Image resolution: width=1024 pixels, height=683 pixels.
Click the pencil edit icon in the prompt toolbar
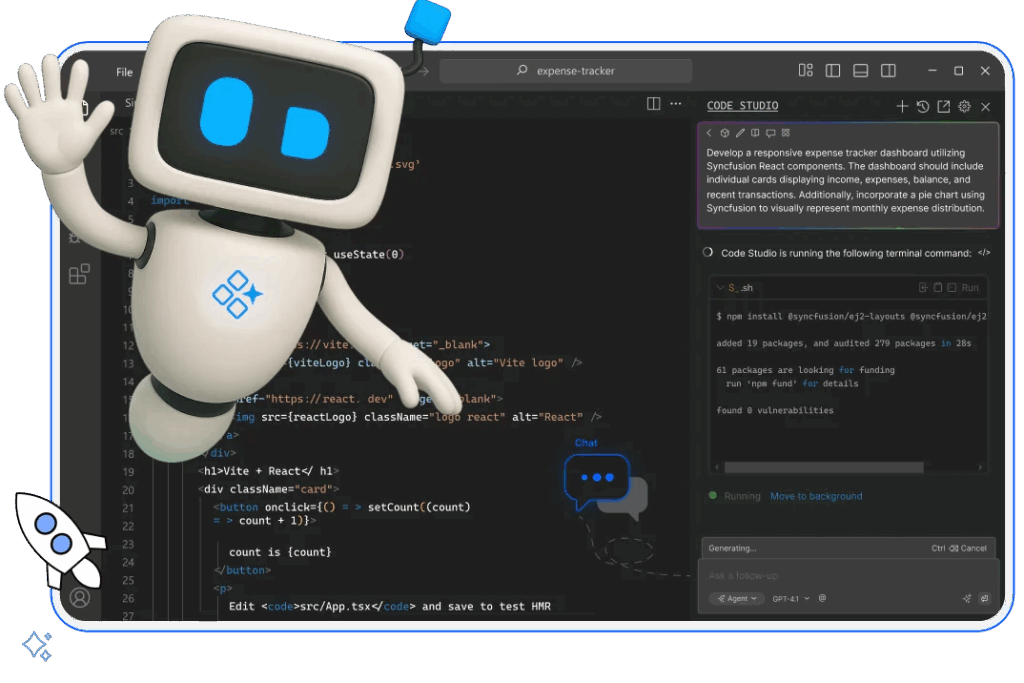click(740, 133)
